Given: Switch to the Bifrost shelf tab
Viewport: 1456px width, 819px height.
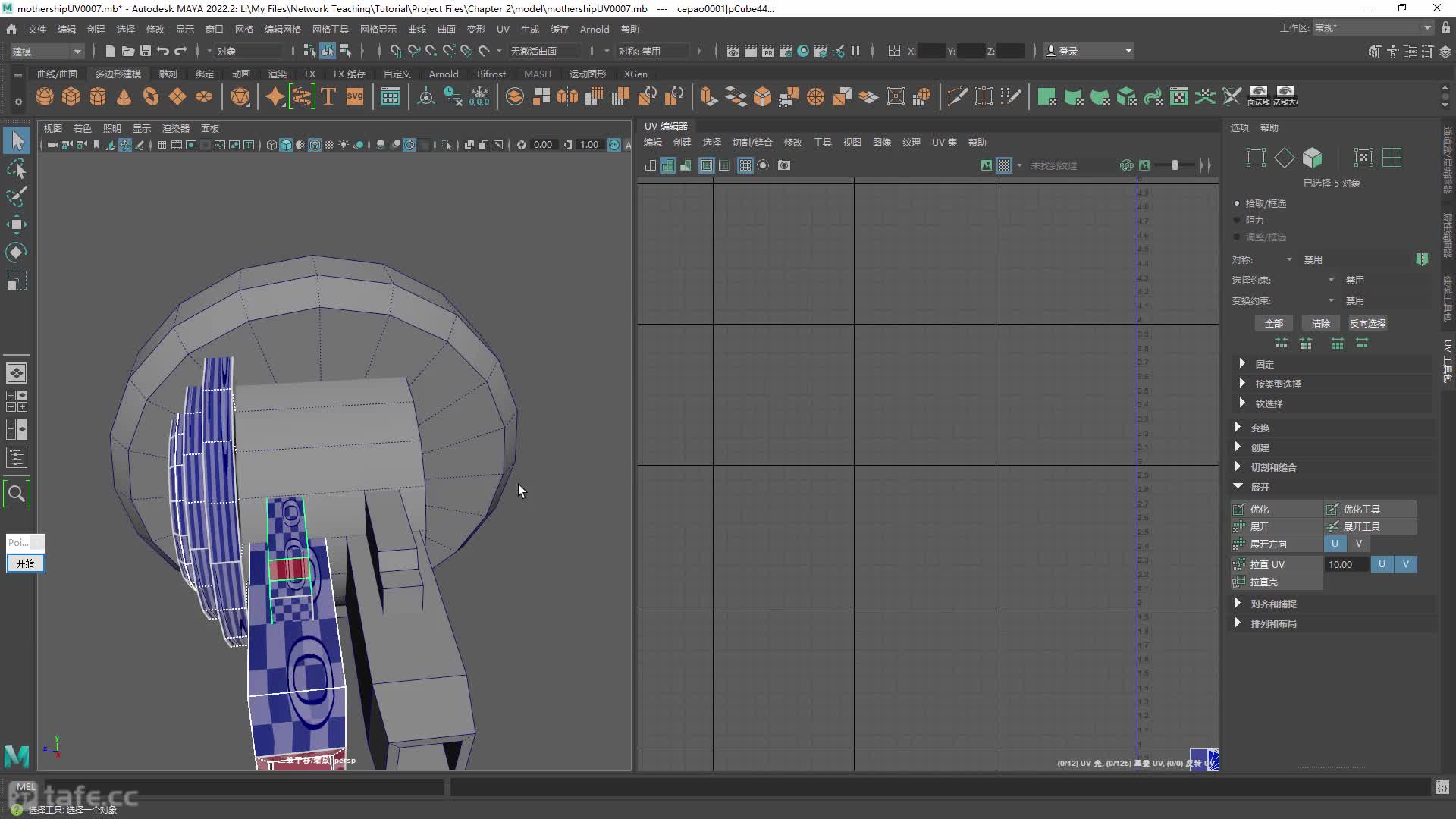Looking at the screenshot, I should click(491, 74).
